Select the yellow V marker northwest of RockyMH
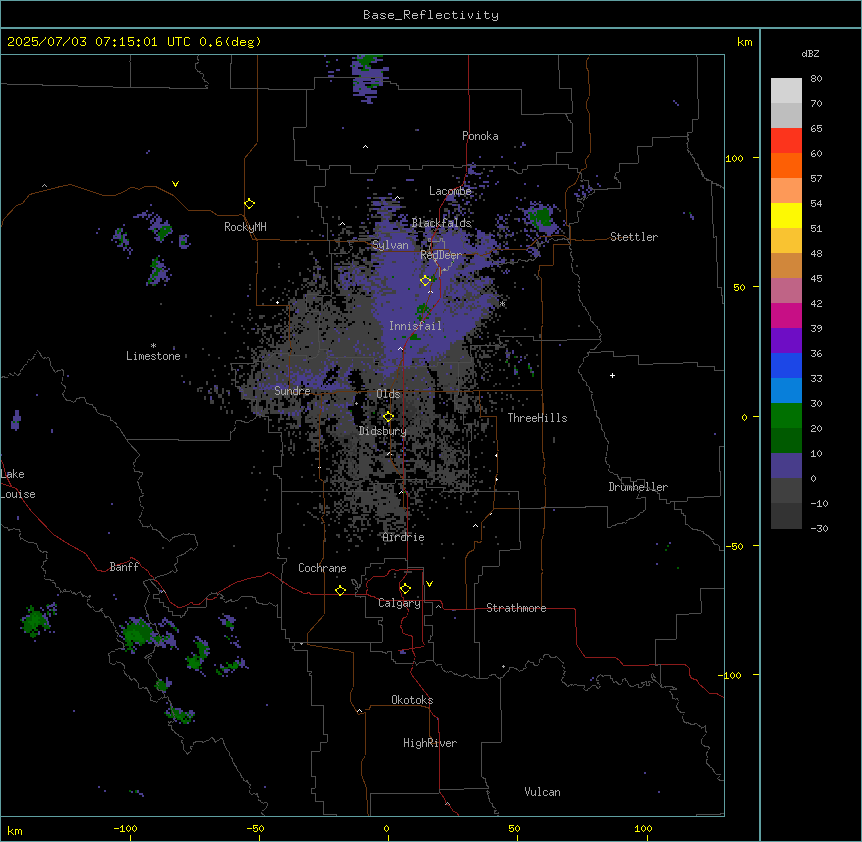 coord(175,184)
